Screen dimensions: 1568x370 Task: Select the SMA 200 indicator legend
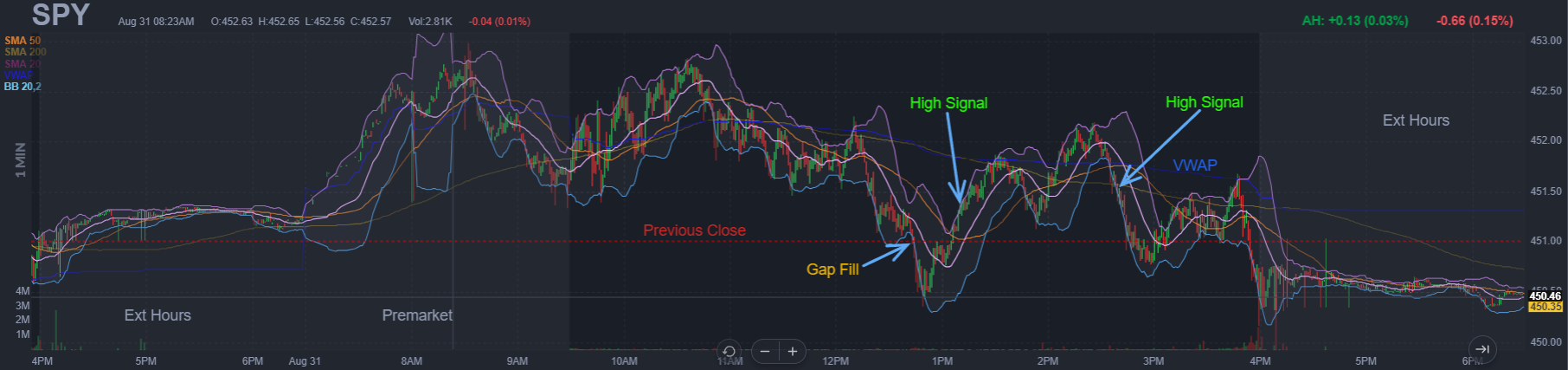point(25,52)
